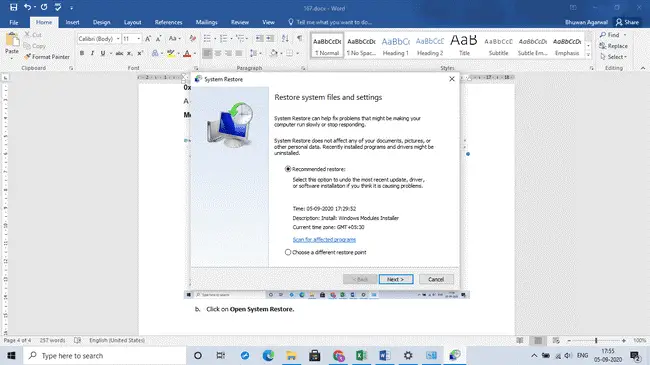
Task: Click the Multilevel List icon
Action: [x=240, y=39]
